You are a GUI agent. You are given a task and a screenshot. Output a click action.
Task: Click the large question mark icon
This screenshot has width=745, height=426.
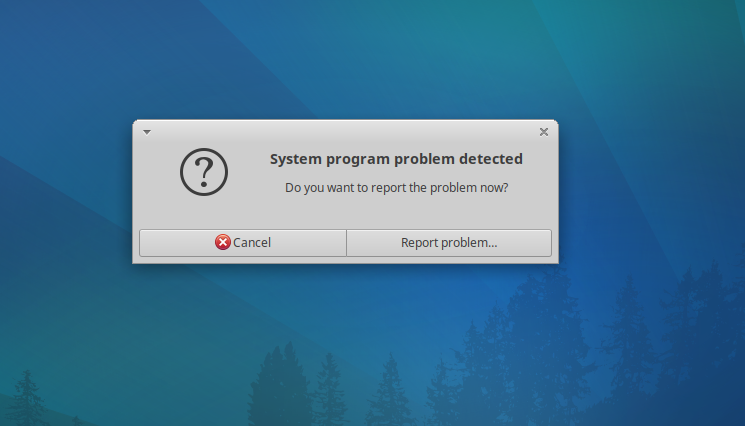click(x=204, y=172)
